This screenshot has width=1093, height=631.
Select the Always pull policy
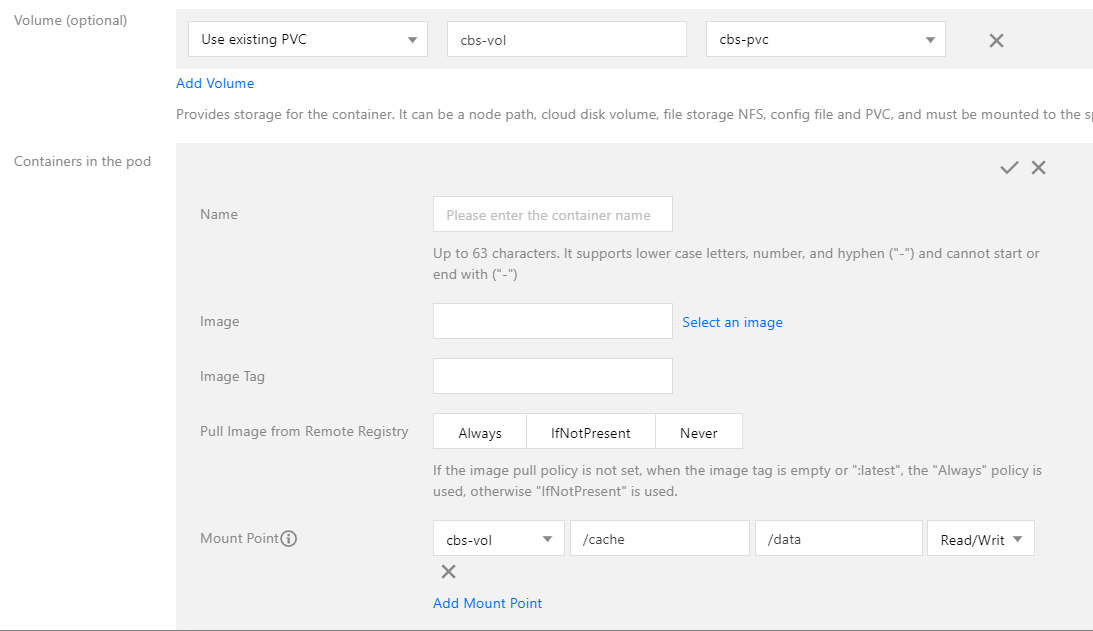tap(480, 433)
